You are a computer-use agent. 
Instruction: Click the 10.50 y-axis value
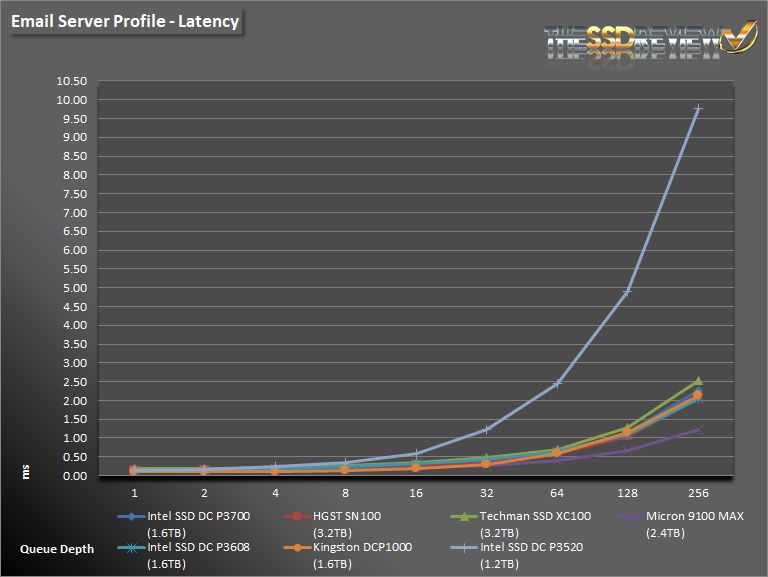point(72,81)
